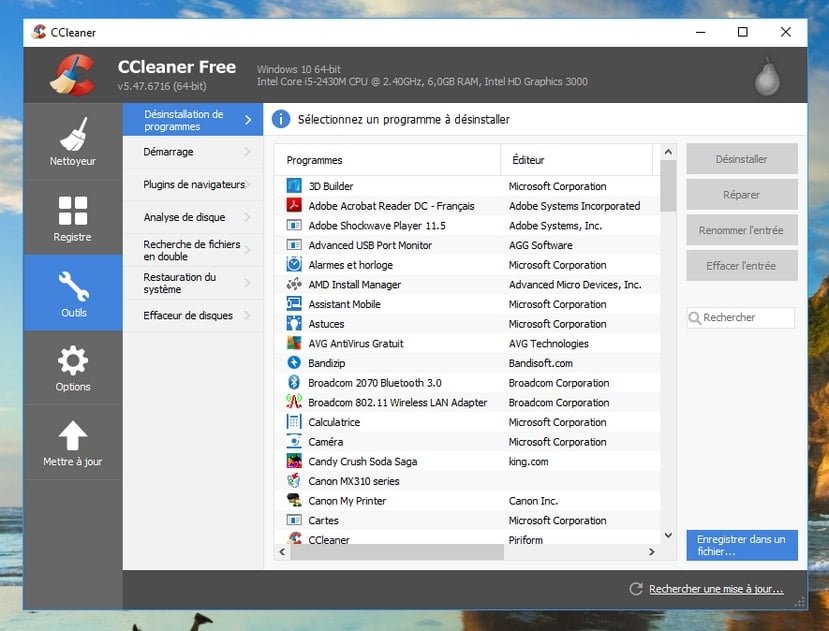The image size is (829, 631).
Task: Sort by the Programmes column header
Action: [x=388, y=160]
